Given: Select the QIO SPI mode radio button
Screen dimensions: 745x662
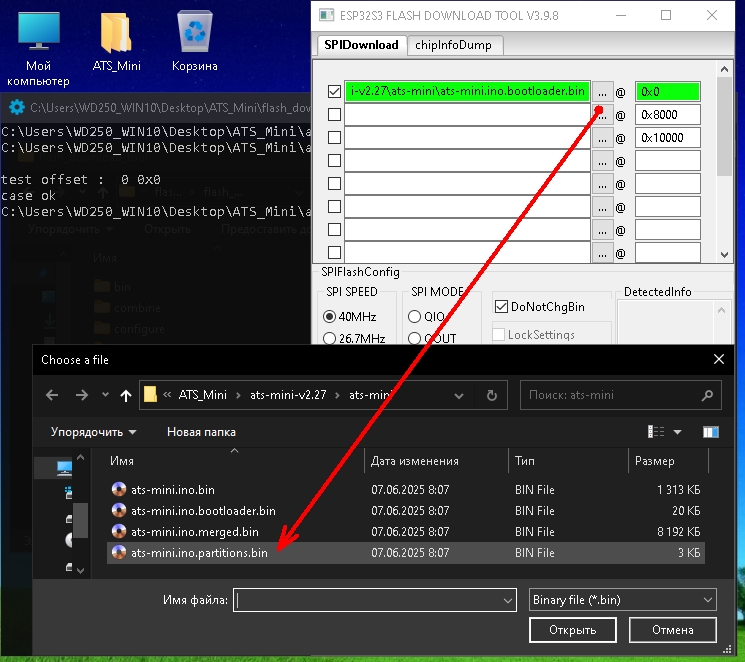Looking at the screenshot, I should coord(414,317).
